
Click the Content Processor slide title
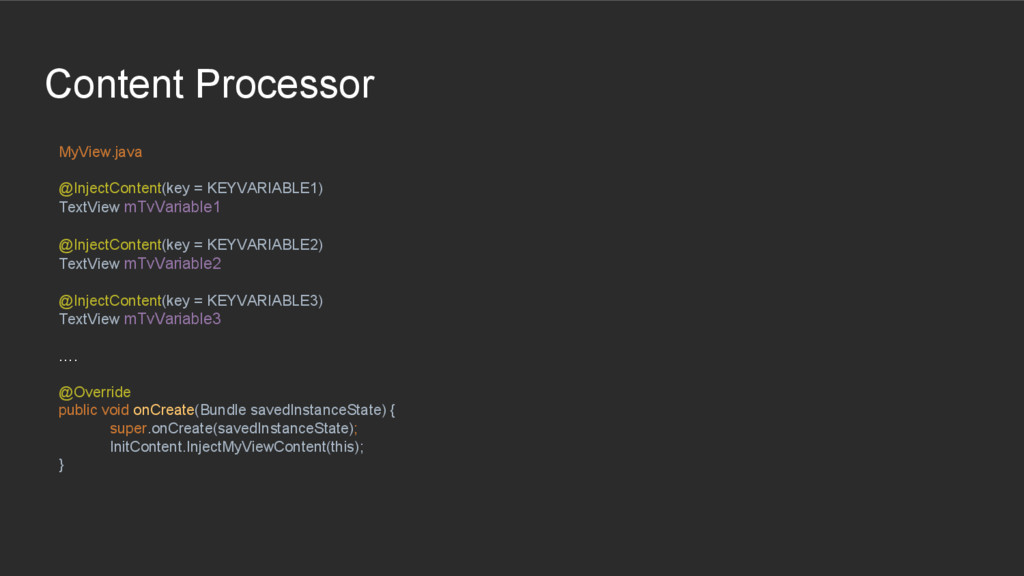point(209,84)
